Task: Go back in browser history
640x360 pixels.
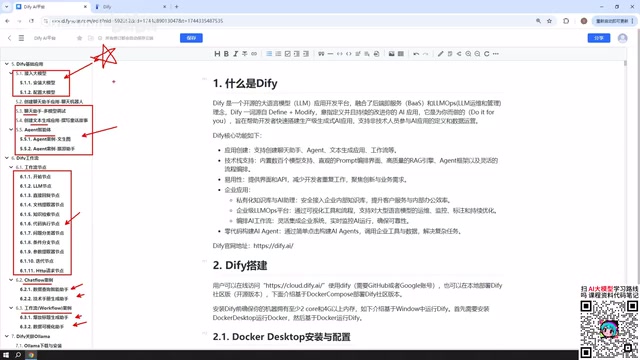Action: pos(7,21)
